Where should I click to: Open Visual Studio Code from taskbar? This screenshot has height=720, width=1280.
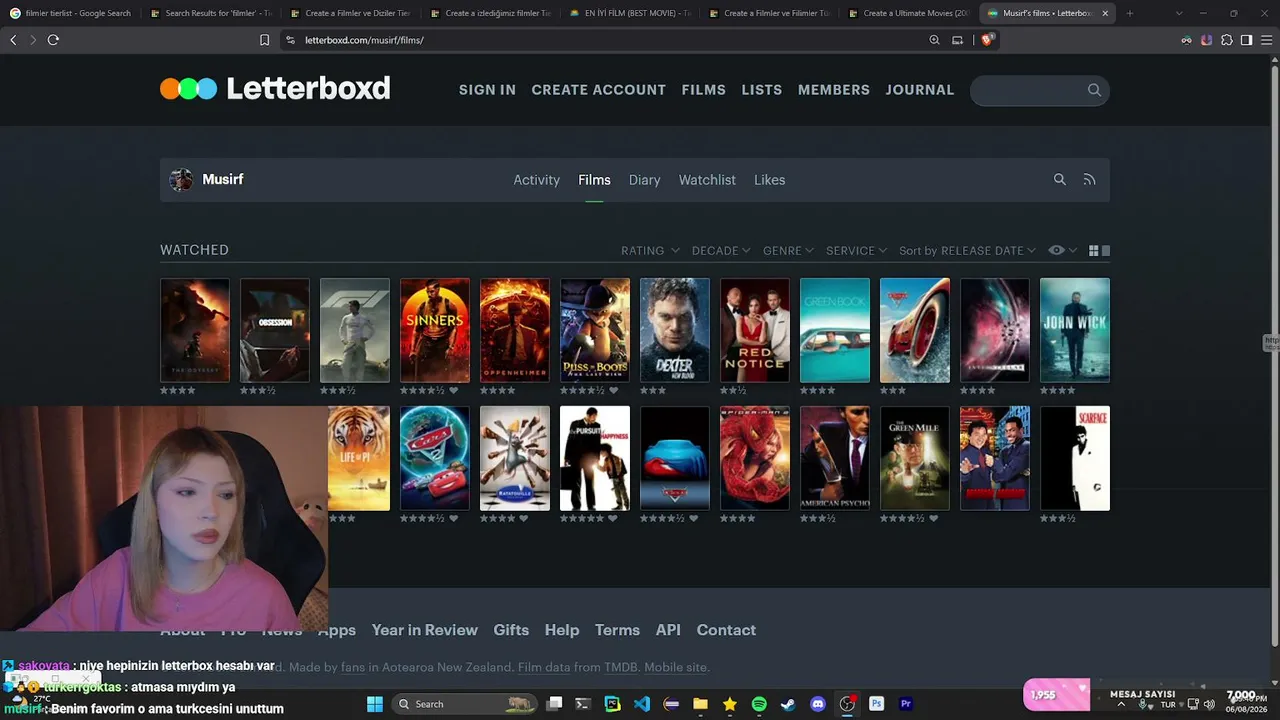click(642, 704)
